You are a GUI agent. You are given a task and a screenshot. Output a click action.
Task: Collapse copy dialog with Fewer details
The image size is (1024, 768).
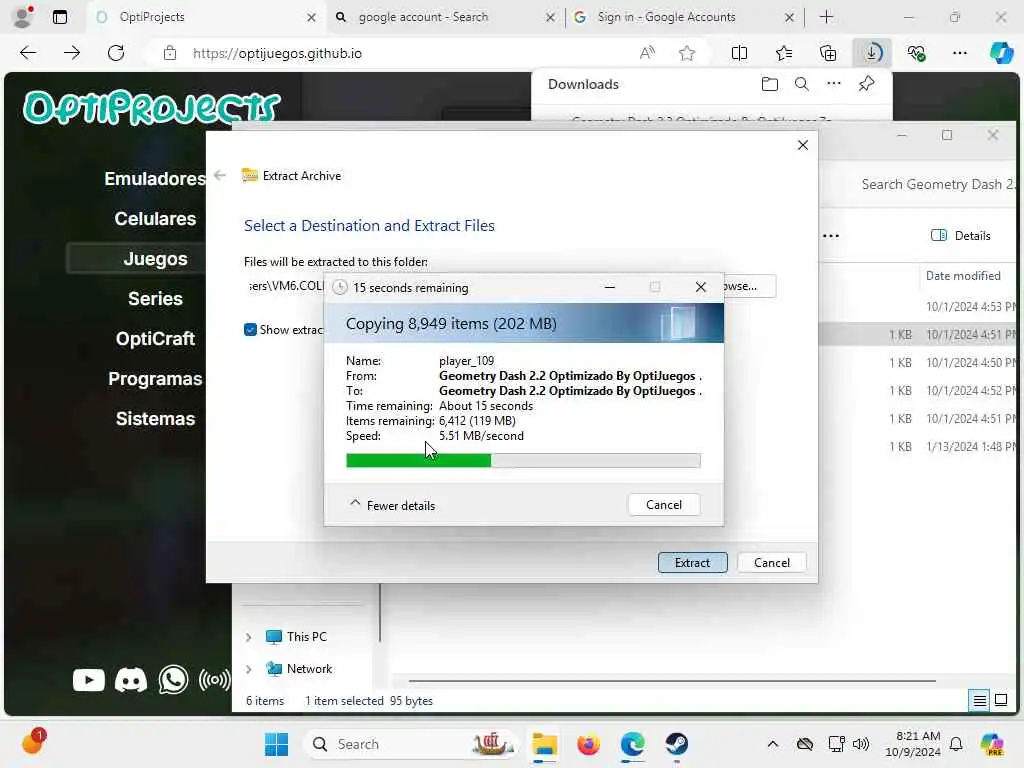[x=392, y=505]
